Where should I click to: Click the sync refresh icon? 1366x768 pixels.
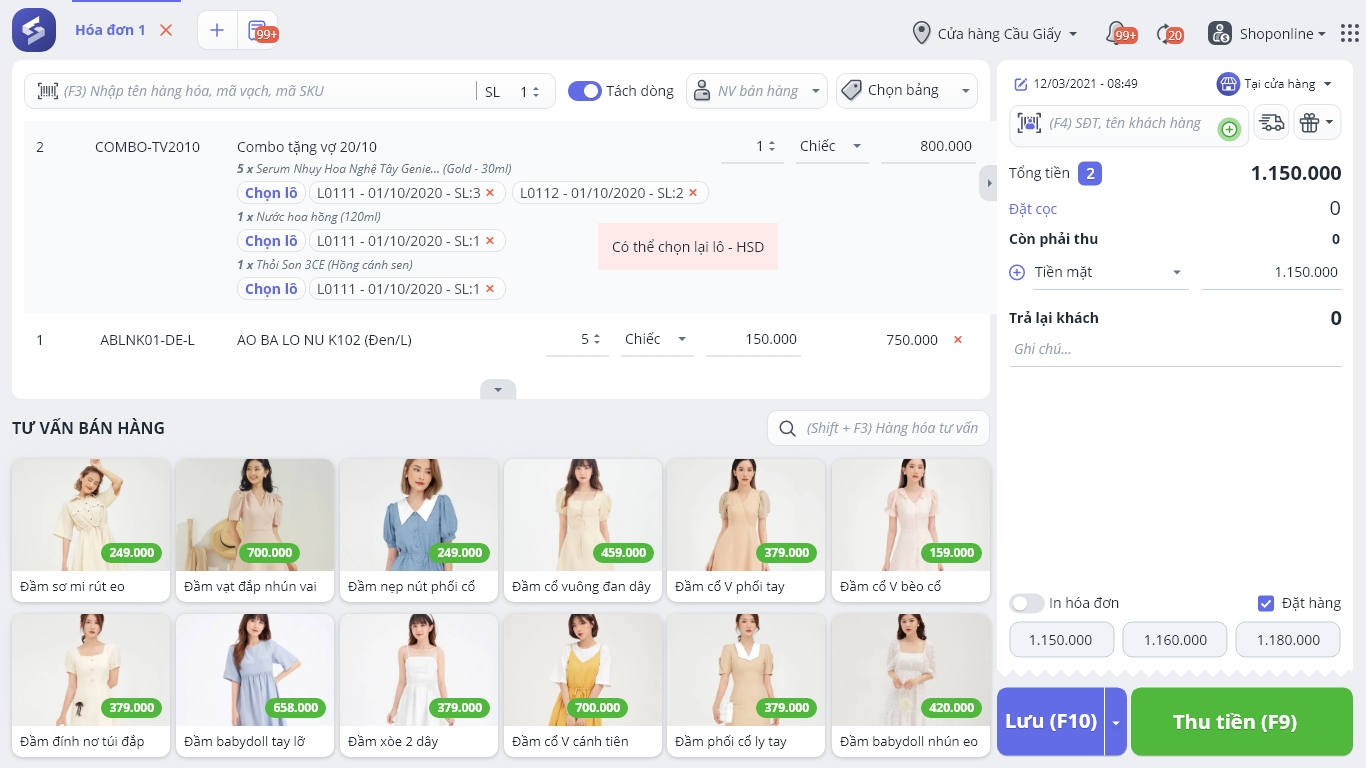pyautogui.click(x=1166, y=33)
